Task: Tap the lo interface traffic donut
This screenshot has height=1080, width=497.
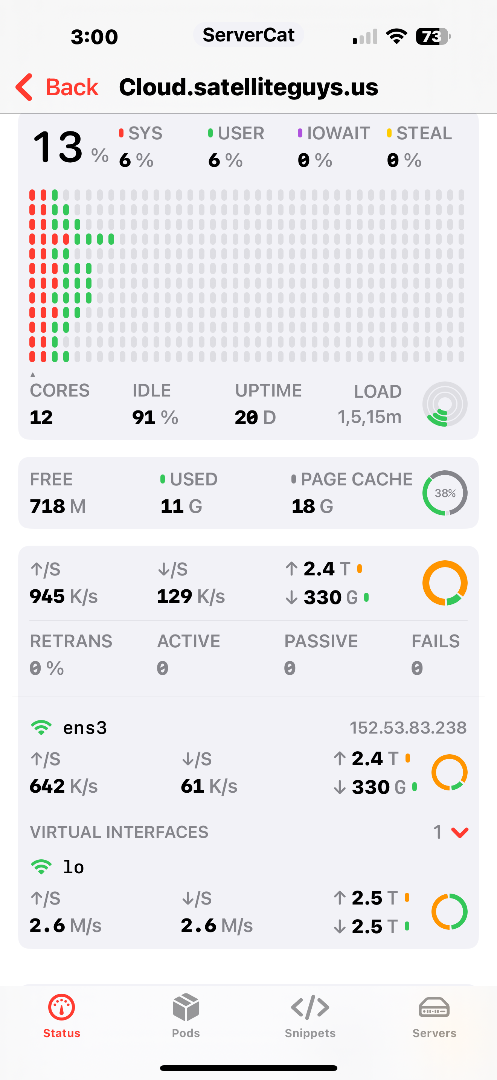Action: [450, 912]
